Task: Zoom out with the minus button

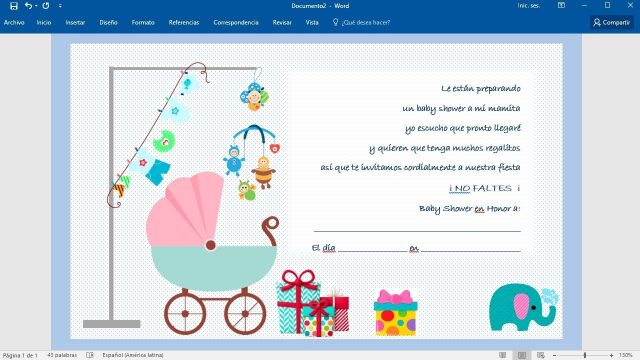Action: click(554, 356)
